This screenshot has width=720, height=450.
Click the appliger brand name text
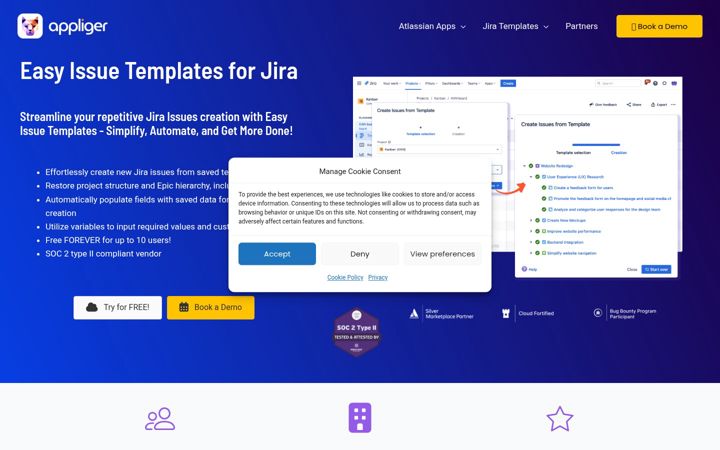click(78, 27)
